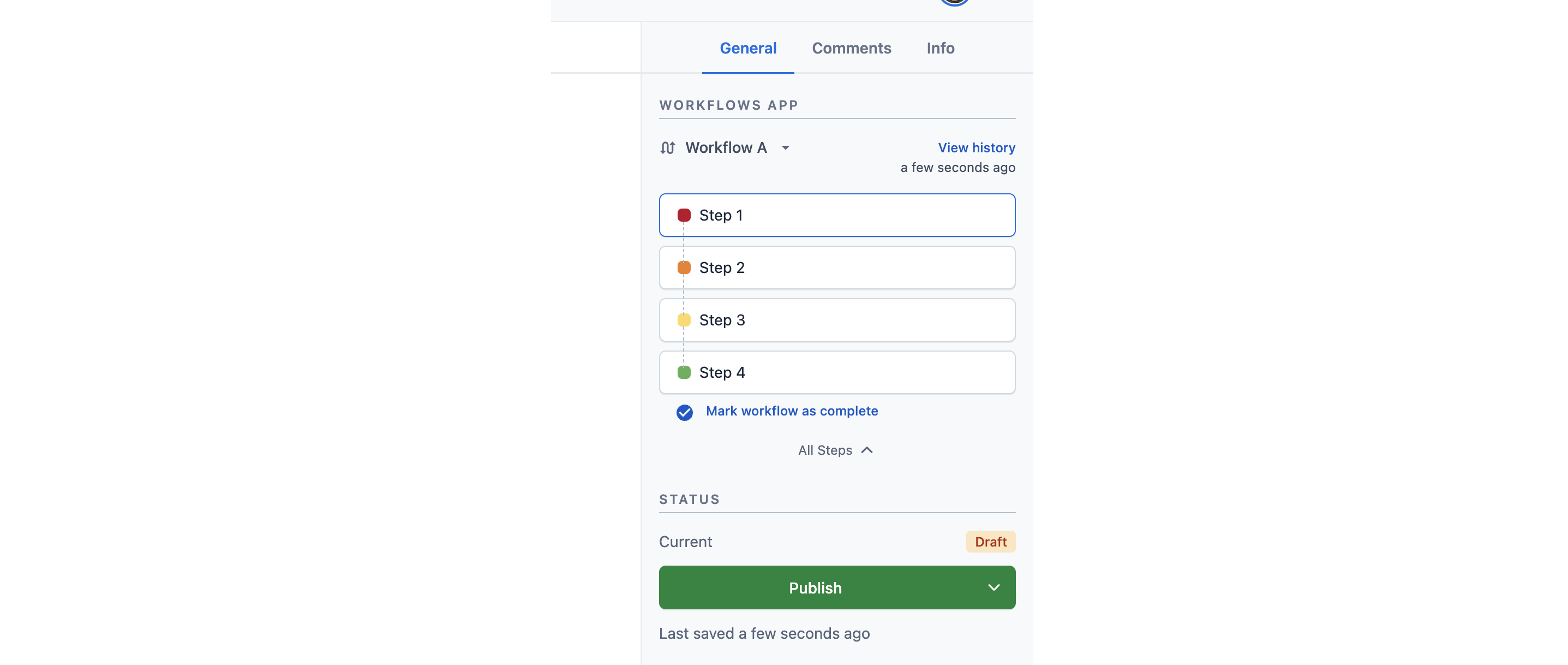Click the green circle icon on Step 4
Image resolution: width=1568 pixels, height=665 pixels.
click(684, 372)
